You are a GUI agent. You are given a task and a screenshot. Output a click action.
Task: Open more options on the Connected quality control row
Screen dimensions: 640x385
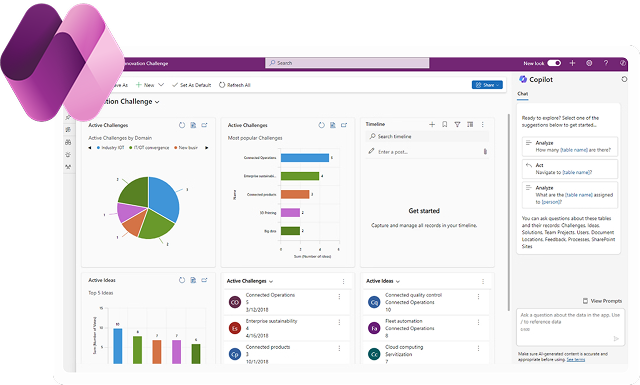478,296
